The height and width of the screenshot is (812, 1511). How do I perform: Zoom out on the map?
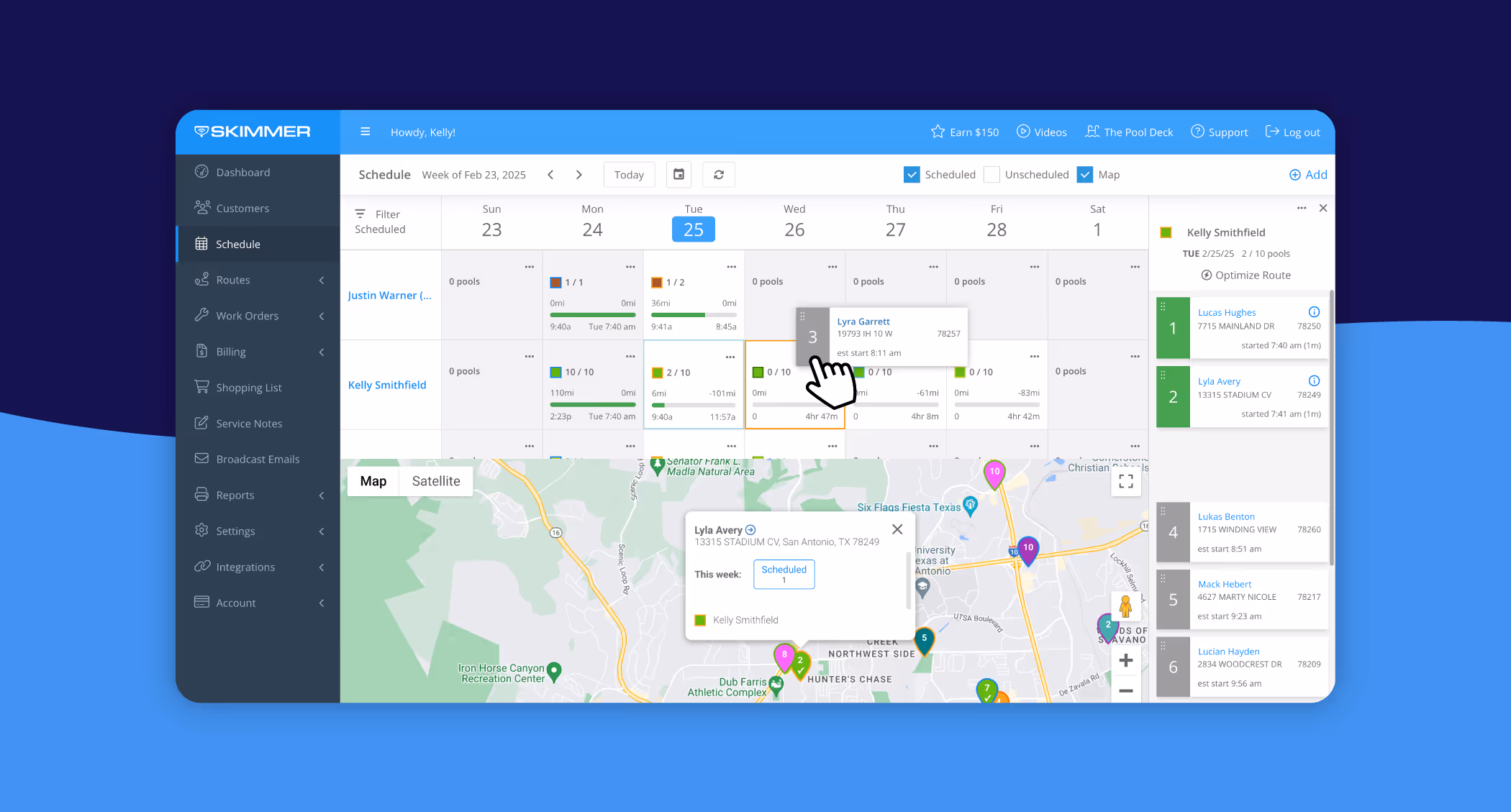click(x=1126, y=690)
